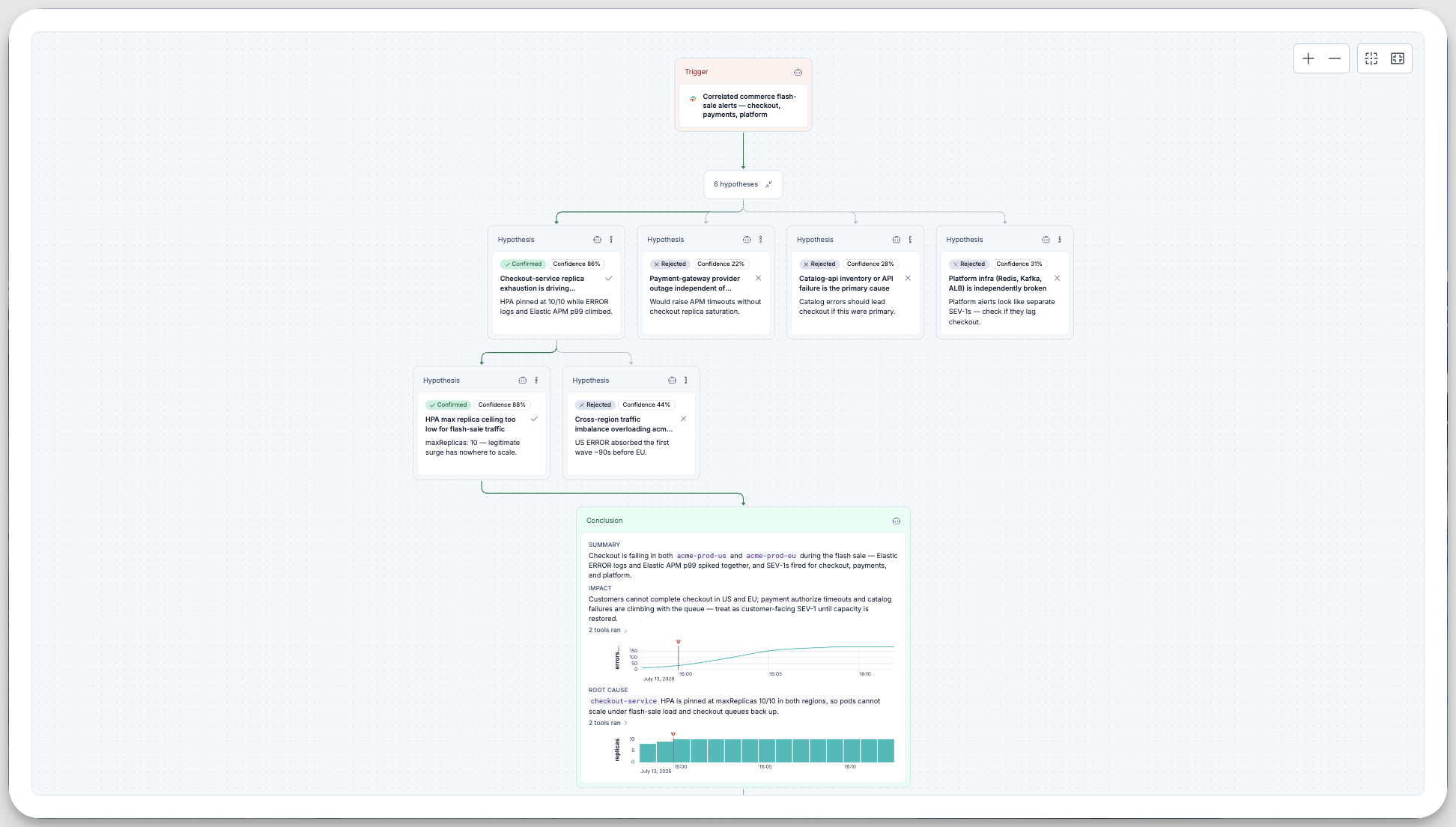
Task: Click X mark on Platform infra hypothesis
Action: click(1058, 279)
